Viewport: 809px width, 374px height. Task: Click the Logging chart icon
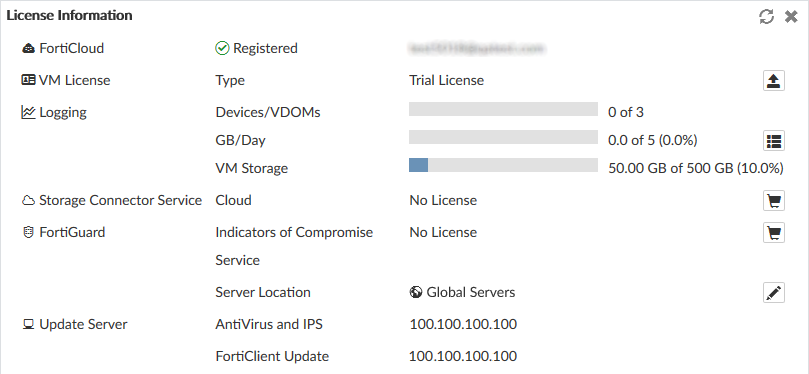[x=28, y=112]
